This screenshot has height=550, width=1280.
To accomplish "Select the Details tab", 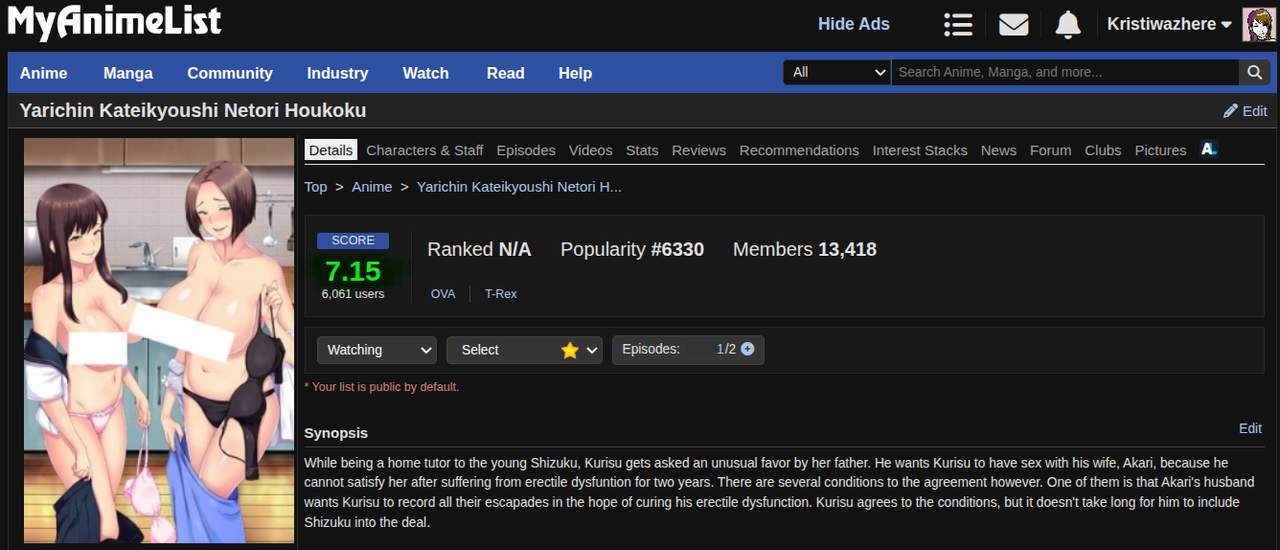I will (331, 150).
